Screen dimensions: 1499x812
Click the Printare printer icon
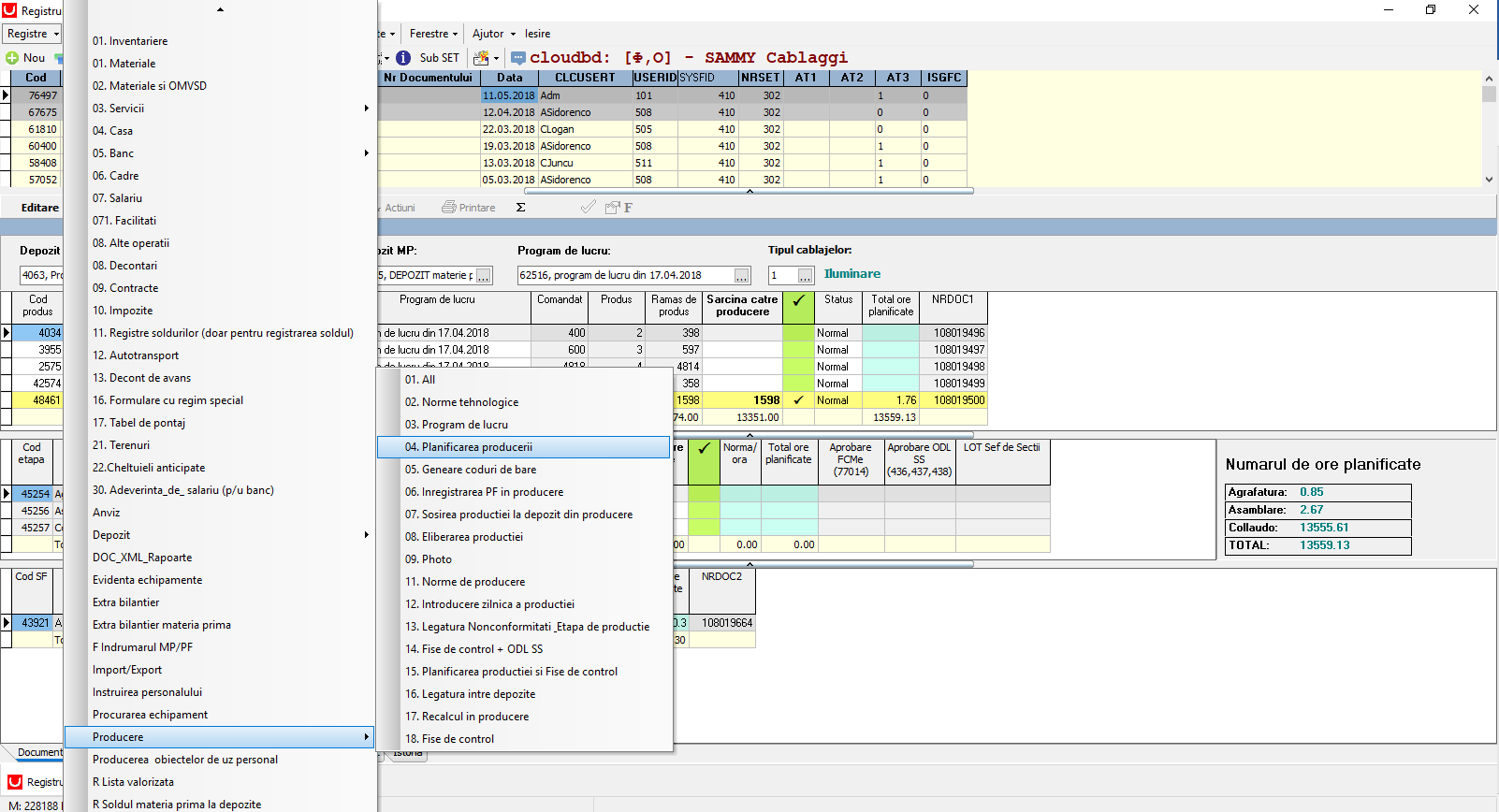(x=449, y=208)
